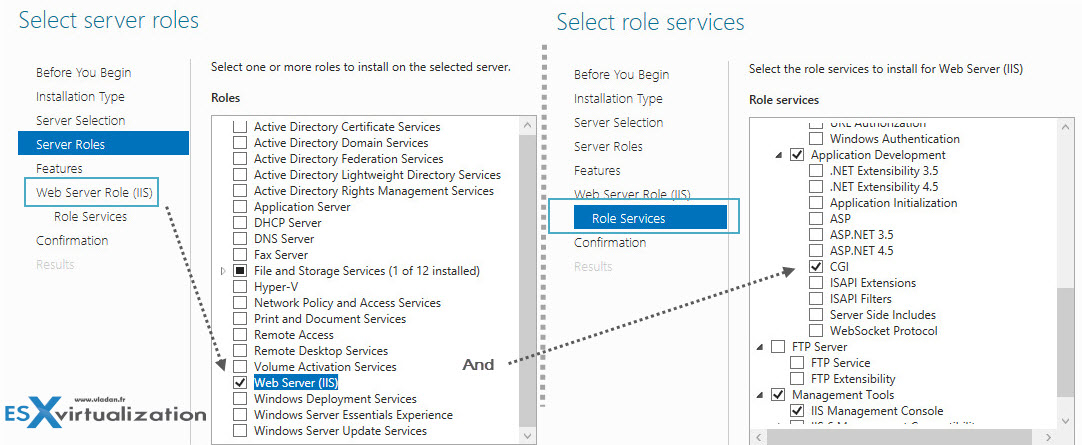Viewport: 1082px width, 445px height.
Task: Check the Active Directory Domain Services checkbox
Action: point(239,143)
